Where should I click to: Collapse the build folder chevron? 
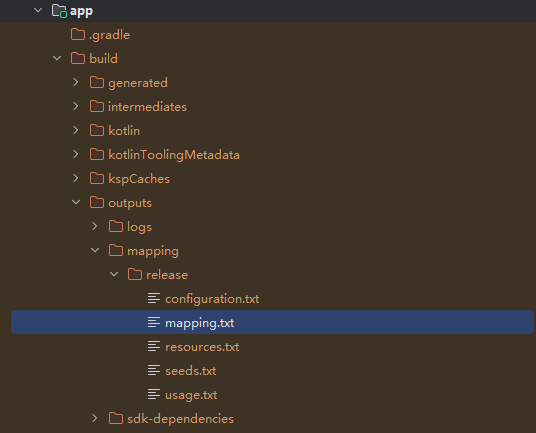57,58
